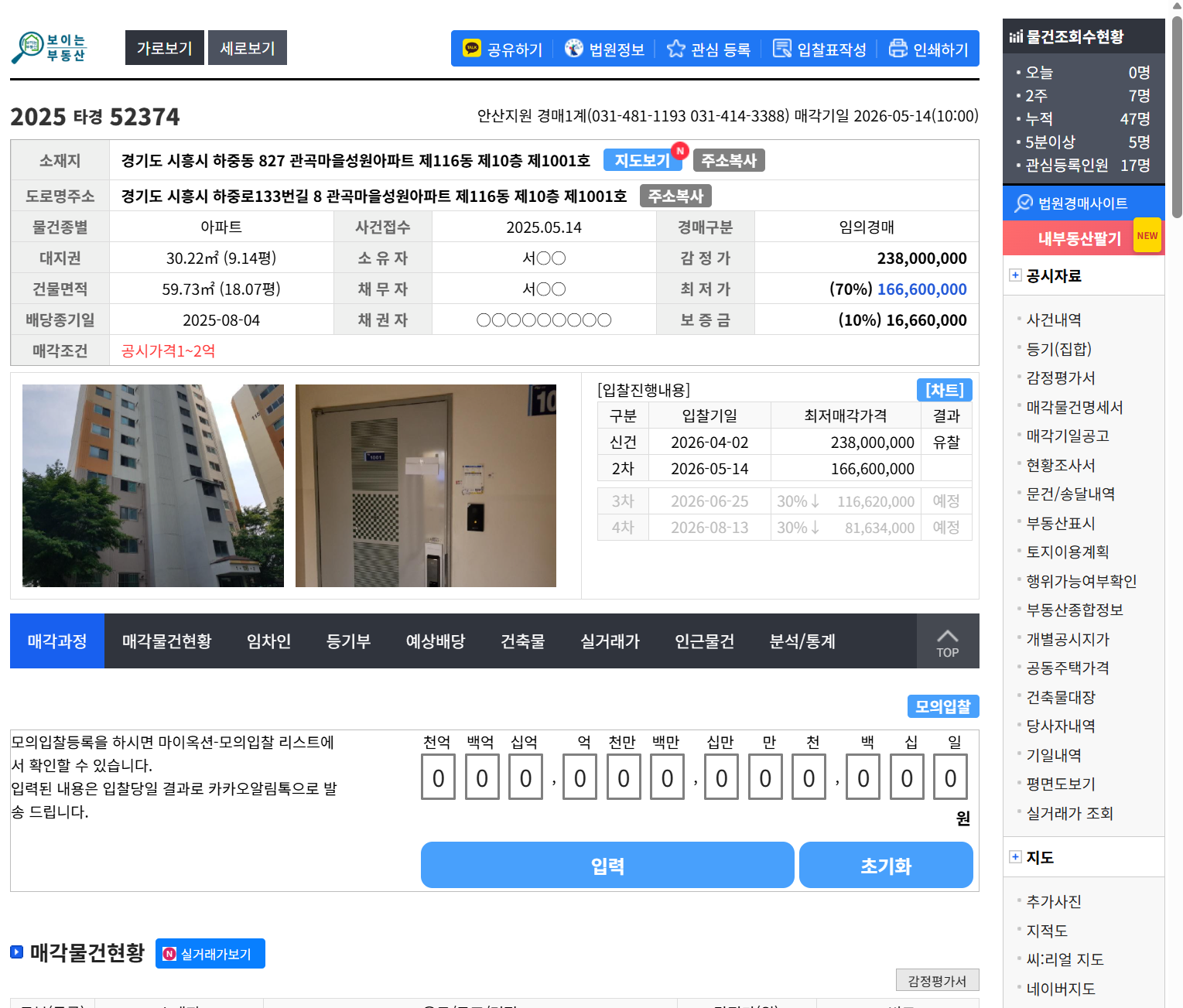Select the 등기부 tab
Image resolution: width=1183 pixels, height=1008 pixels.
pos(348,641)
